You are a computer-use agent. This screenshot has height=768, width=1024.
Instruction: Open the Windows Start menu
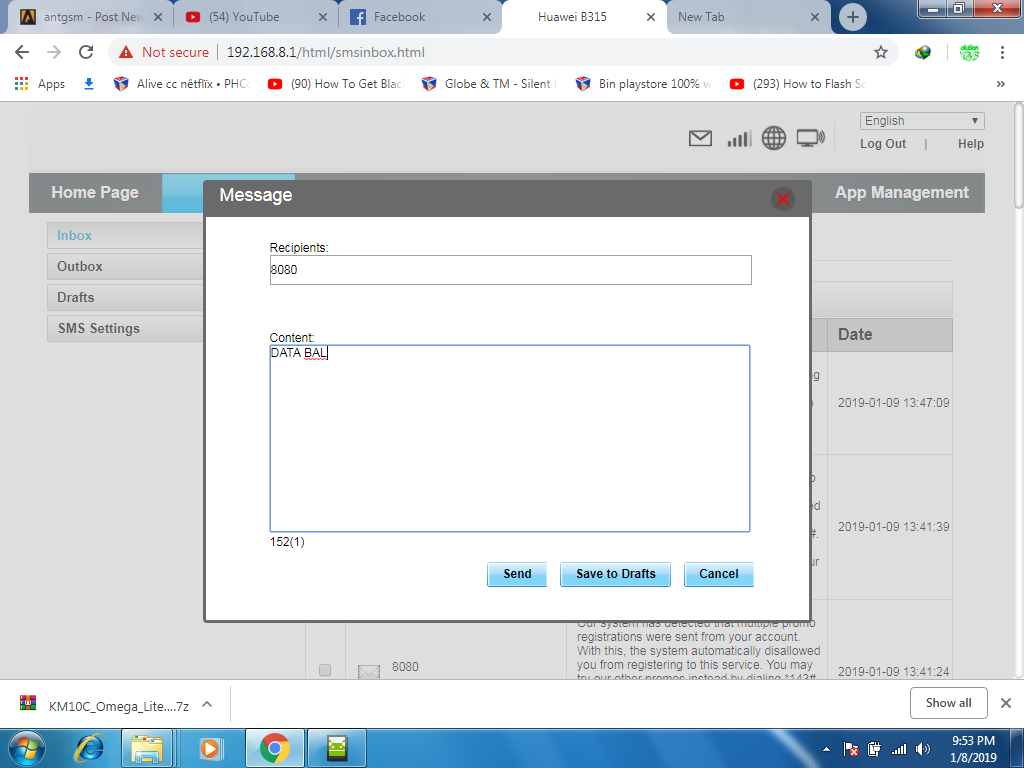point(26,748)
